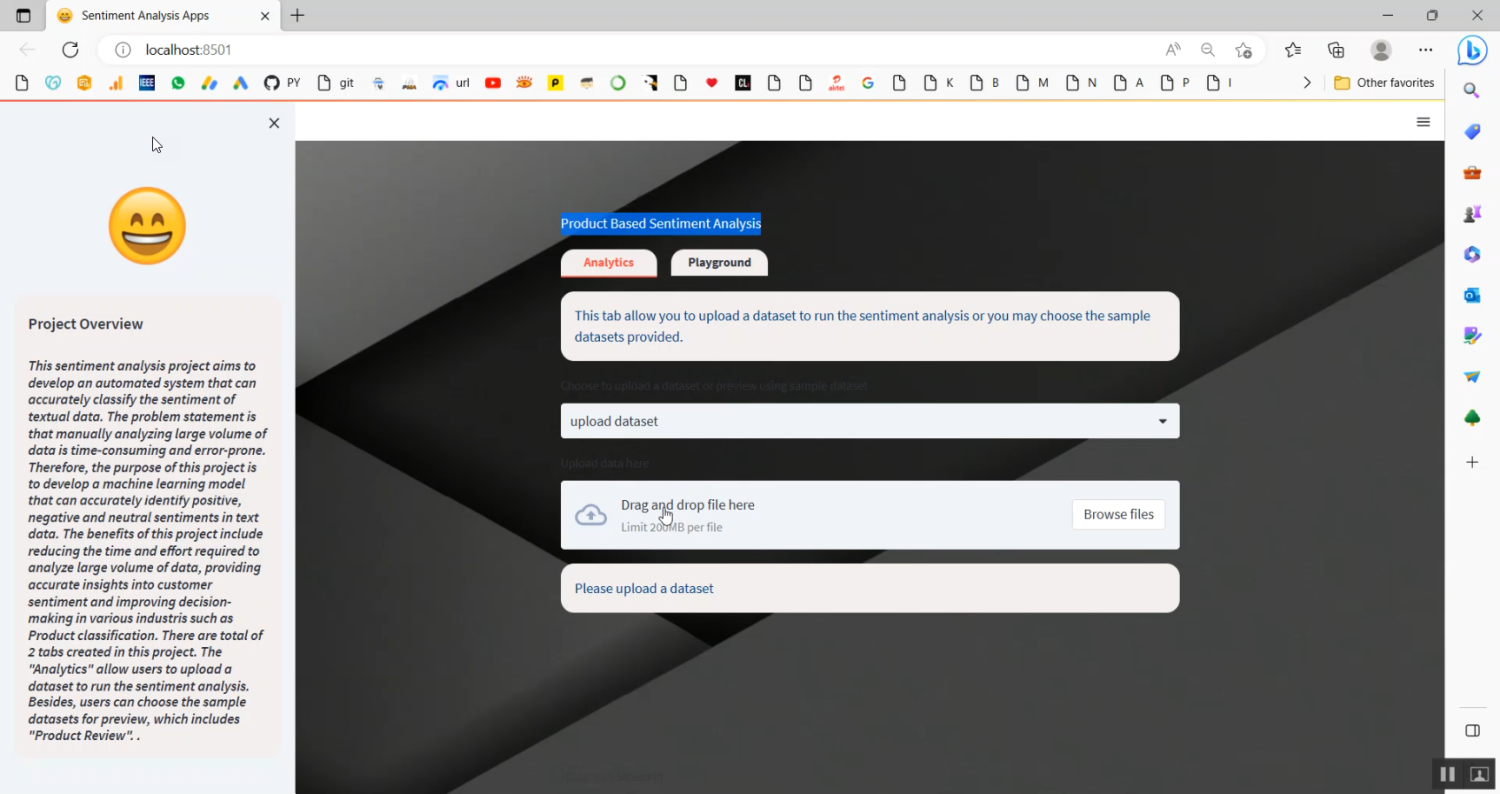Image resolution: width=1500 pixels, height=794 pixels.
Task: Add this page to favorites
Action: click(1243, 50)
